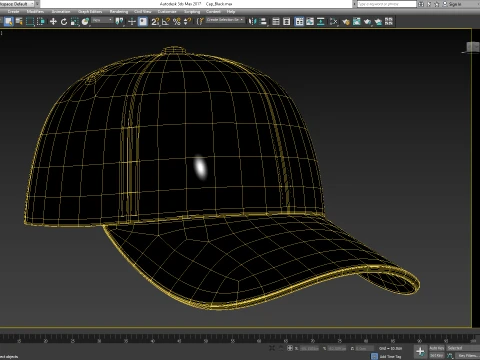Screen dimensions: 480x360
Task: Open the Selected key target dropdown
Action: (463, 348)
